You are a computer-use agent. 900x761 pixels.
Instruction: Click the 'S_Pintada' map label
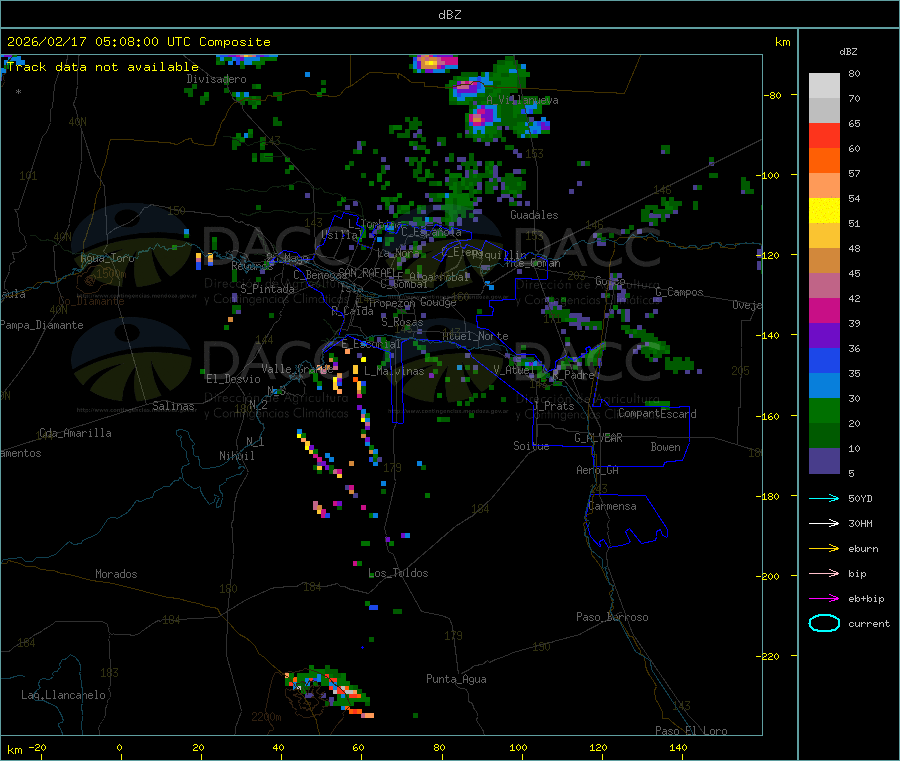pos(267,289)
